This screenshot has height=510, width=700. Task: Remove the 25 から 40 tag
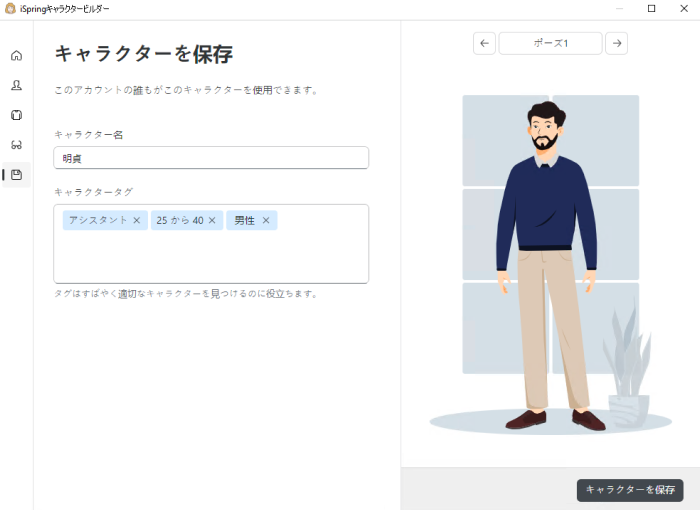tap(212, 220)
